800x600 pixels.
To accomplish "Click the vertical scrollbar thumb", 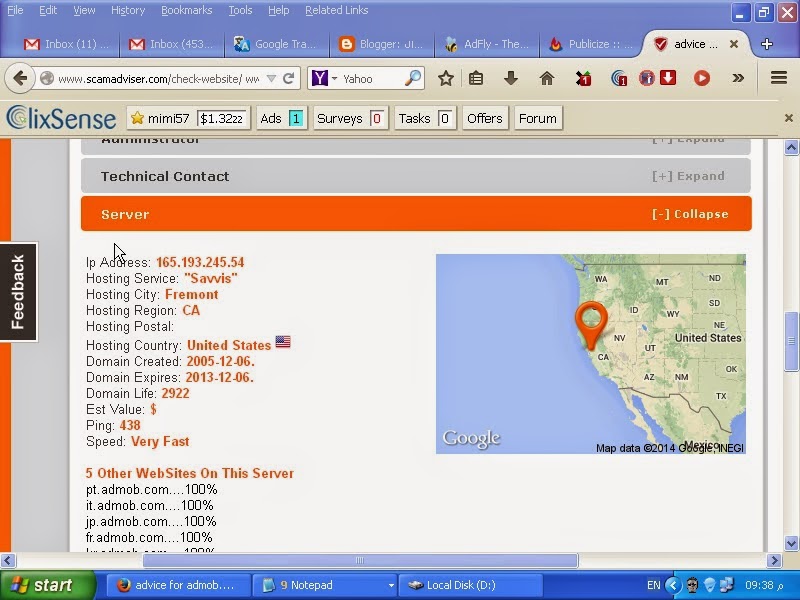I will (x=791, y=341).
